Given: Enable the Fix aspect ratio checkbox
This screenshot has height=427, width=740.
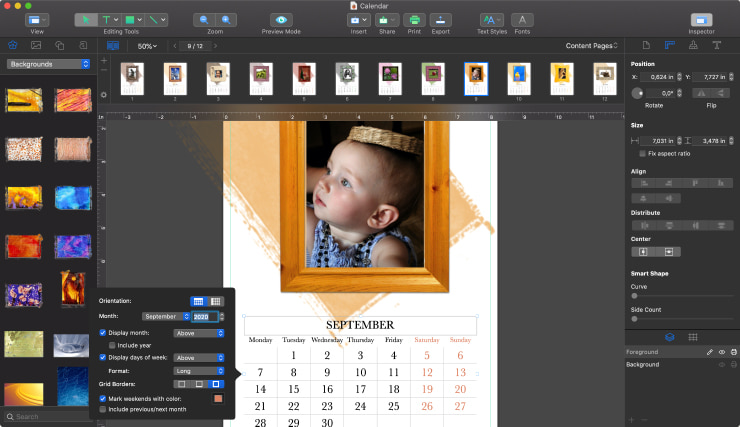Looking at the screenshot, I should (642, 154).
